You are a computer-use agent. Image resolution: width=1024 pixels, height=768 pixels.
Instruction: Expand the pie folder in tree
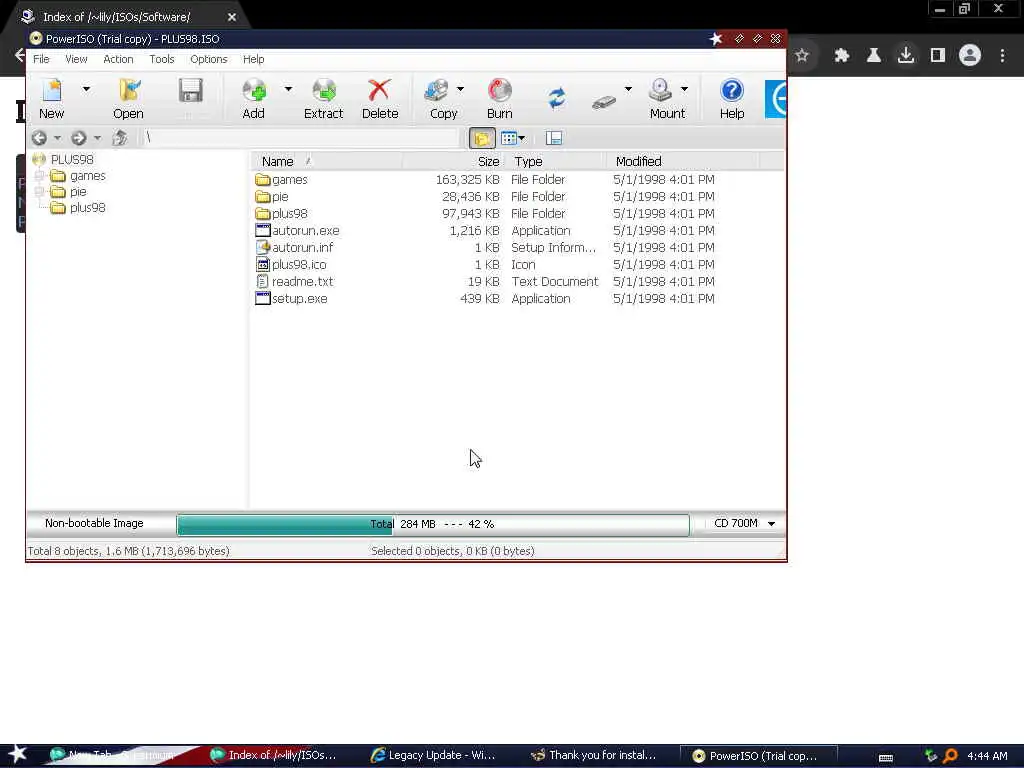coord(39,191)
